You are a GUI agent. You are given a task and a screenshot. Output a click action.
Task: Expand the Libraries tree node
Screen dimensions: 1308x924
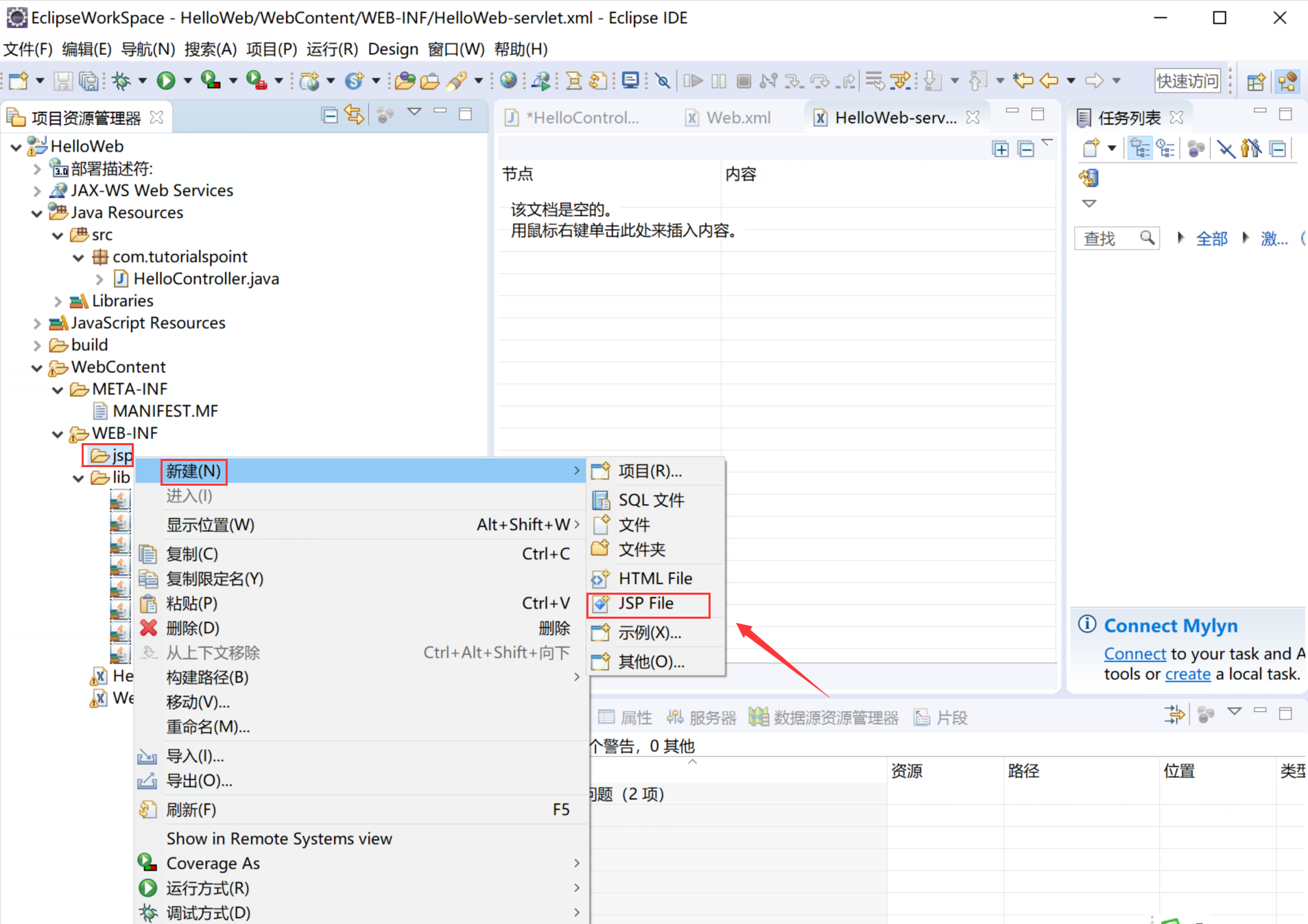point(58,301)
